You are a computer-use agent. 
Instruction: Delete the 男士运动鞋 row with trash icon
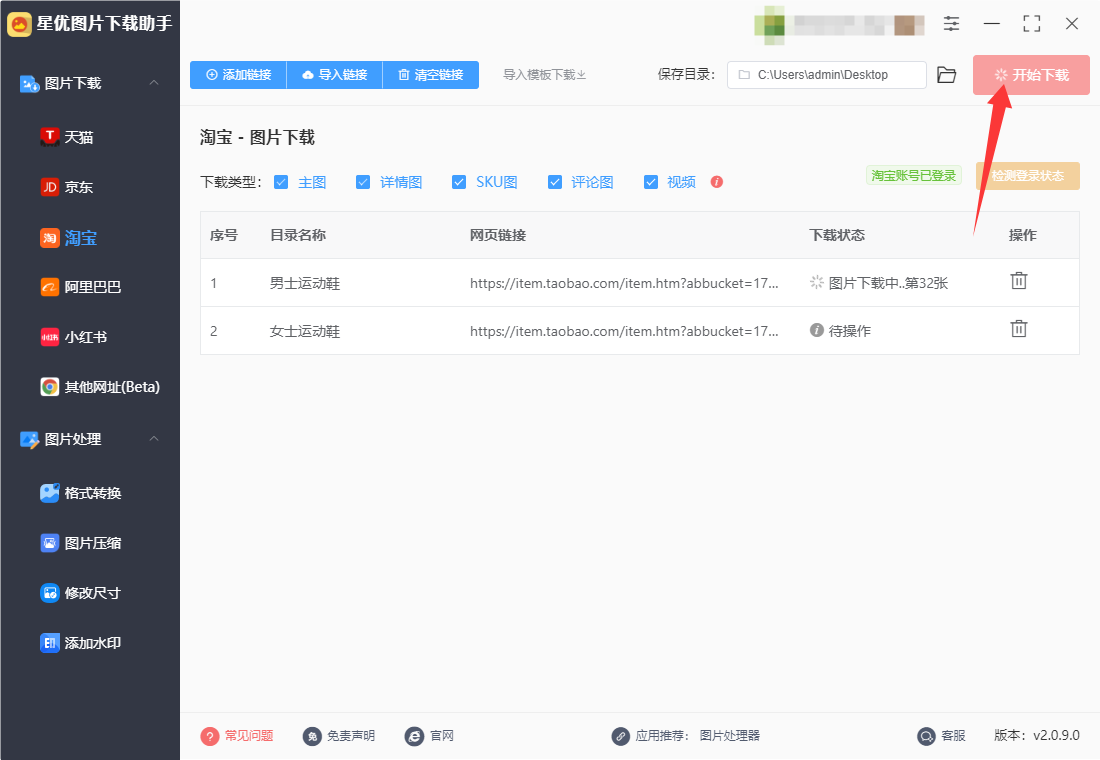point(1019,281)
